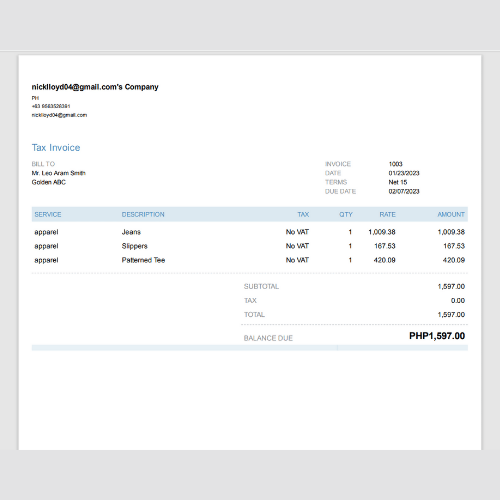Select the company name header text
Viewport: 500px width, 500px height.
[95, 87]
